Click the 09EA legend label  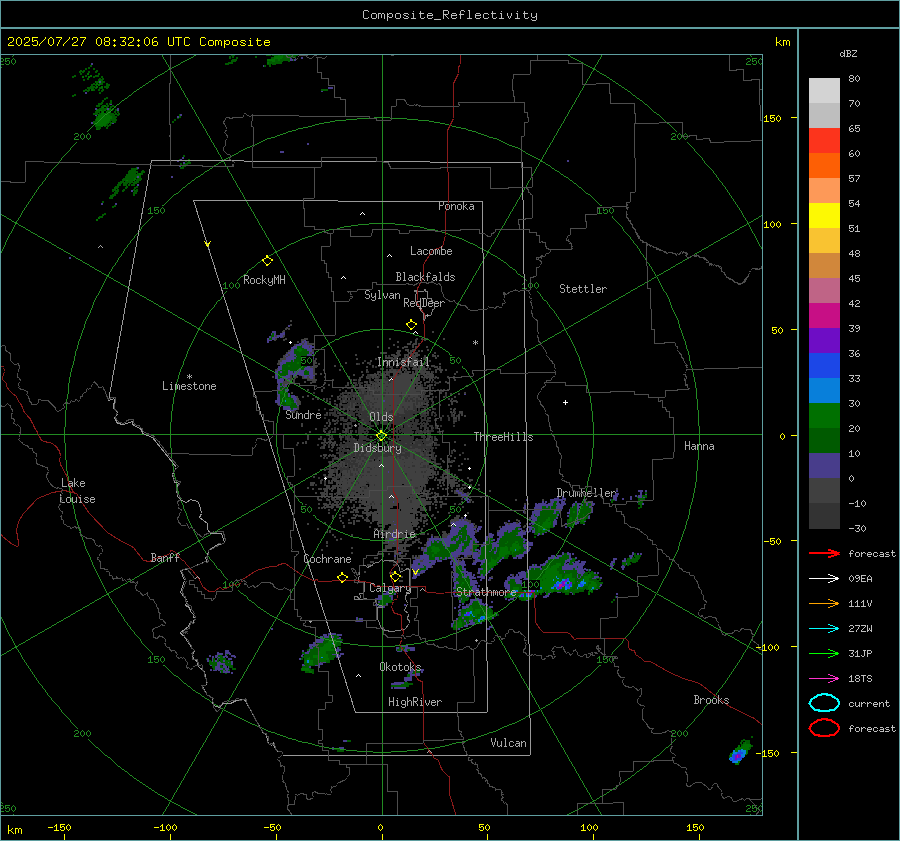[860, 579]
